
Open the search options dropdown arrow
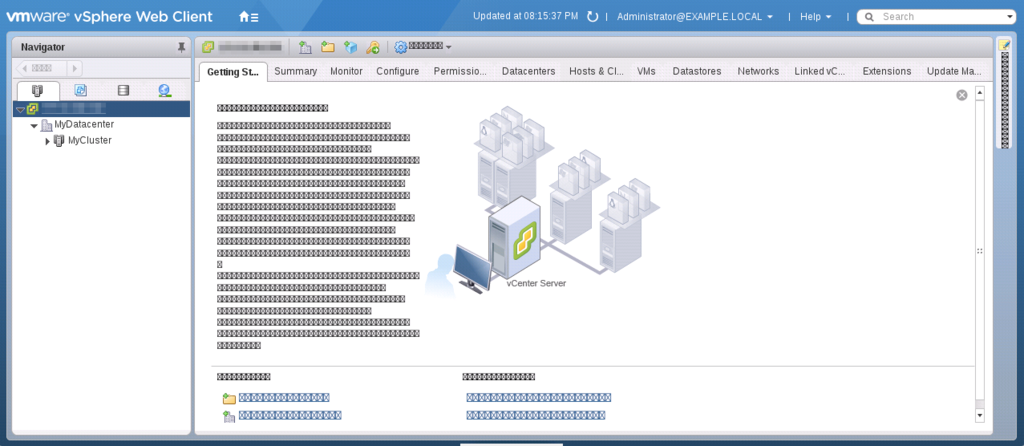(1011, 17)
